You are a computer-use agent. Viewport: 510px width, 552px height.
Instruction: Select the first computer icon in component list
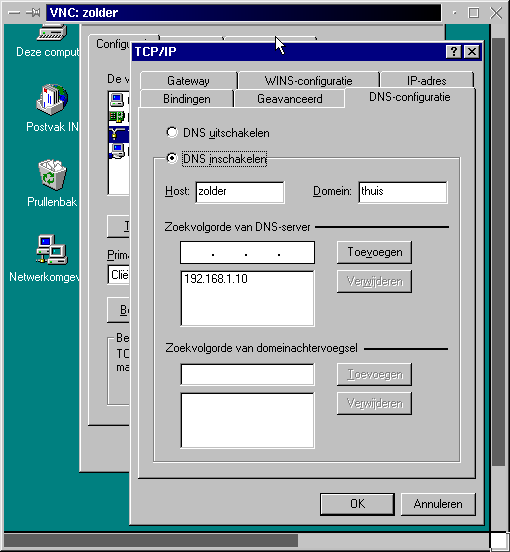click(x=117, y=100)
